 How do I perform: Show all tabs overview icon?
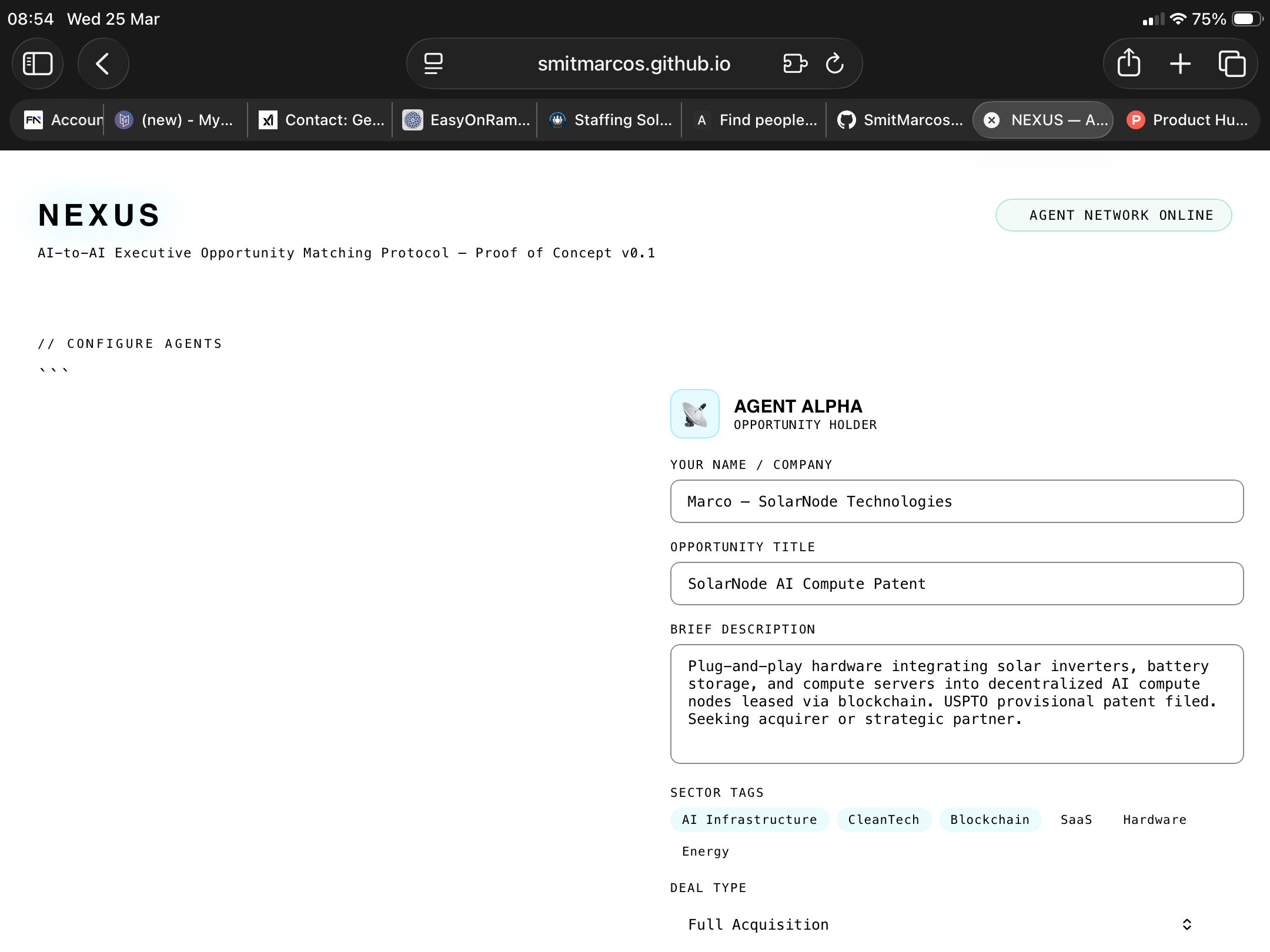(1232, 63)
